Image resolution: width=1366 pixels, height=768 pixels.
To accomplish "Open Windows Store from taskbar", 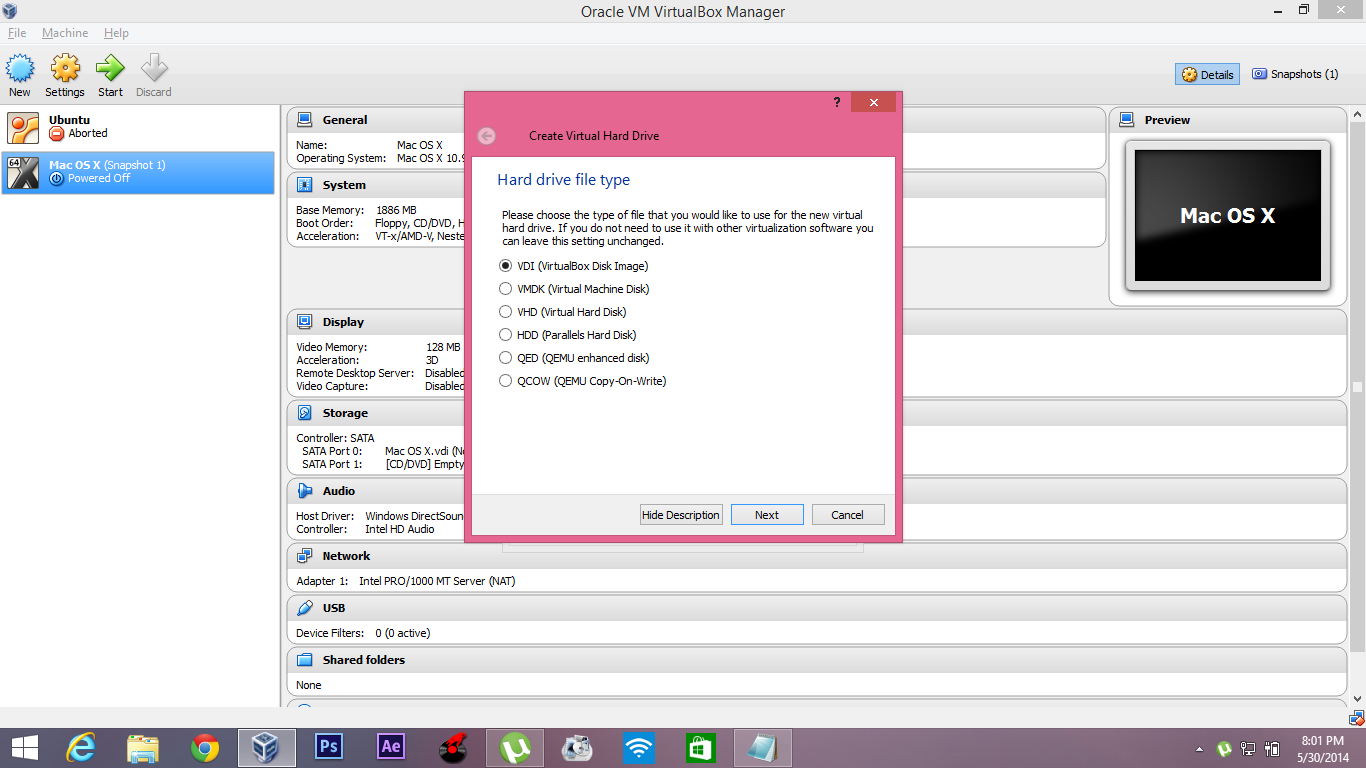I will point(701,748).
